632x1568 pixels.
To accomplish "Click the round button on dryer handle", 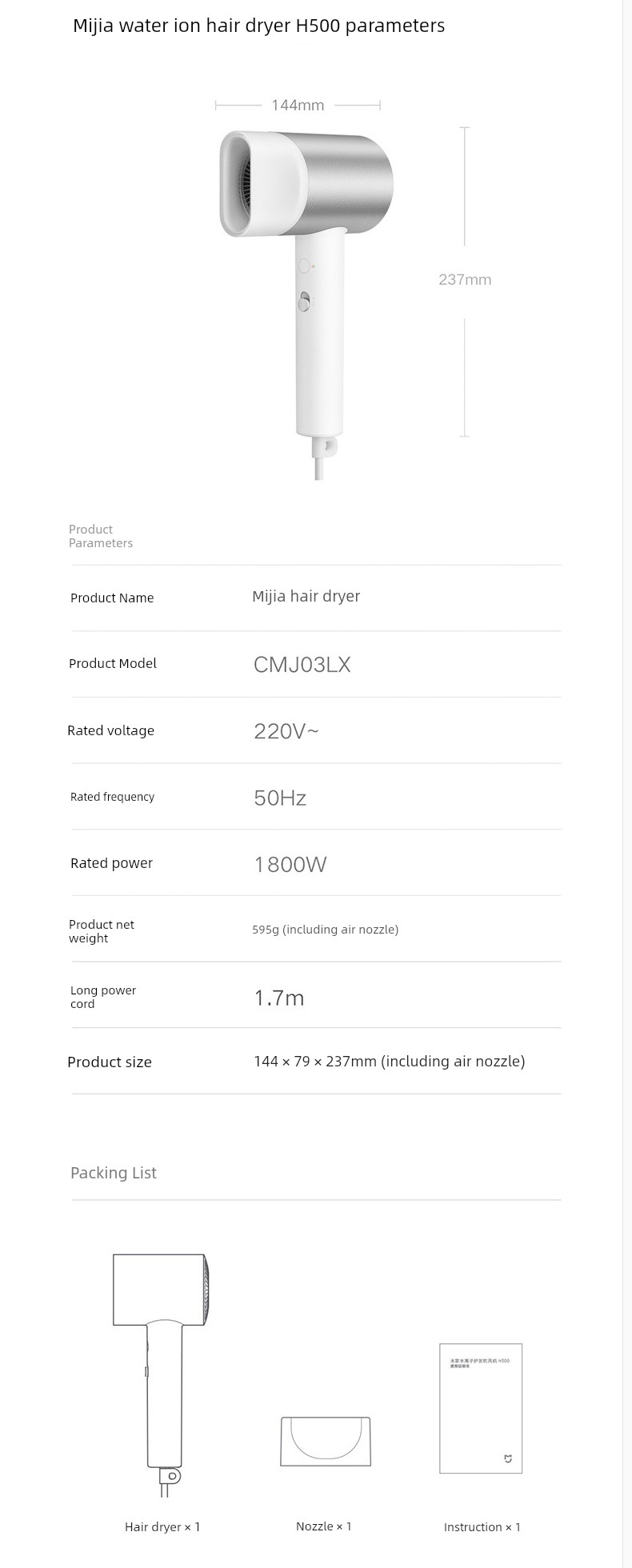I will (303, 266).
